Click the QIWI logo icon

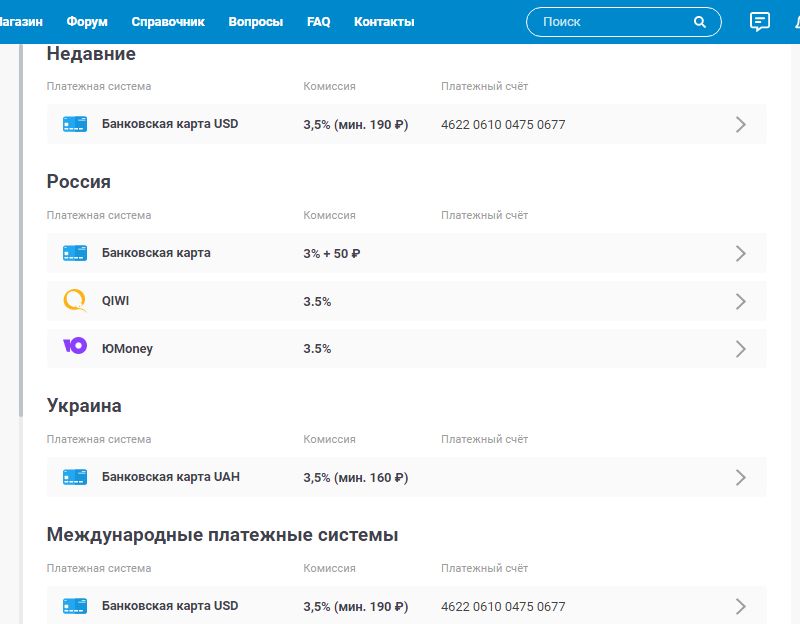pos(74,301)
